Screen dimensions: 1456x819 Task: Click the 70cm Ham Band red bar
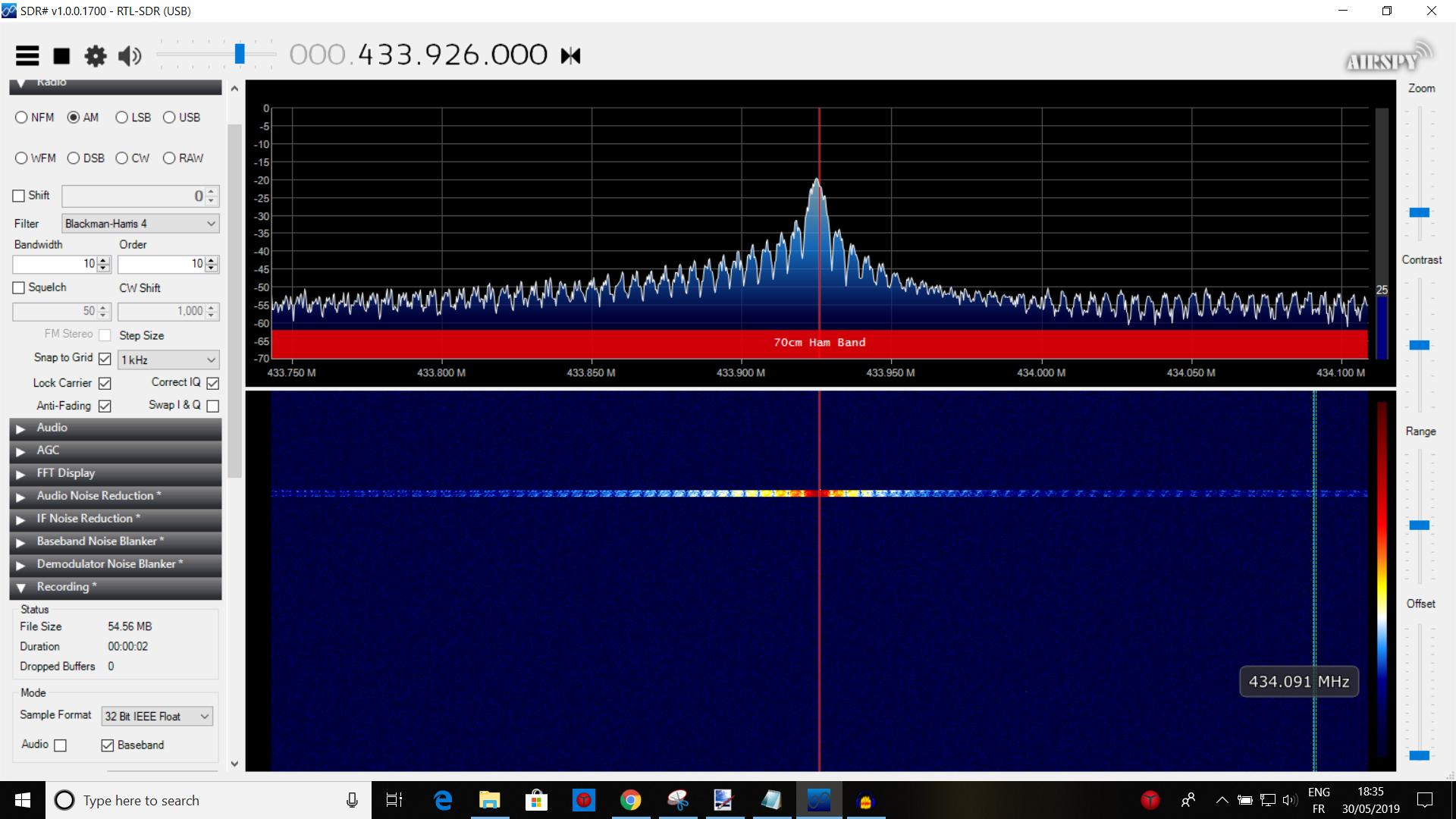pos(820,344)
